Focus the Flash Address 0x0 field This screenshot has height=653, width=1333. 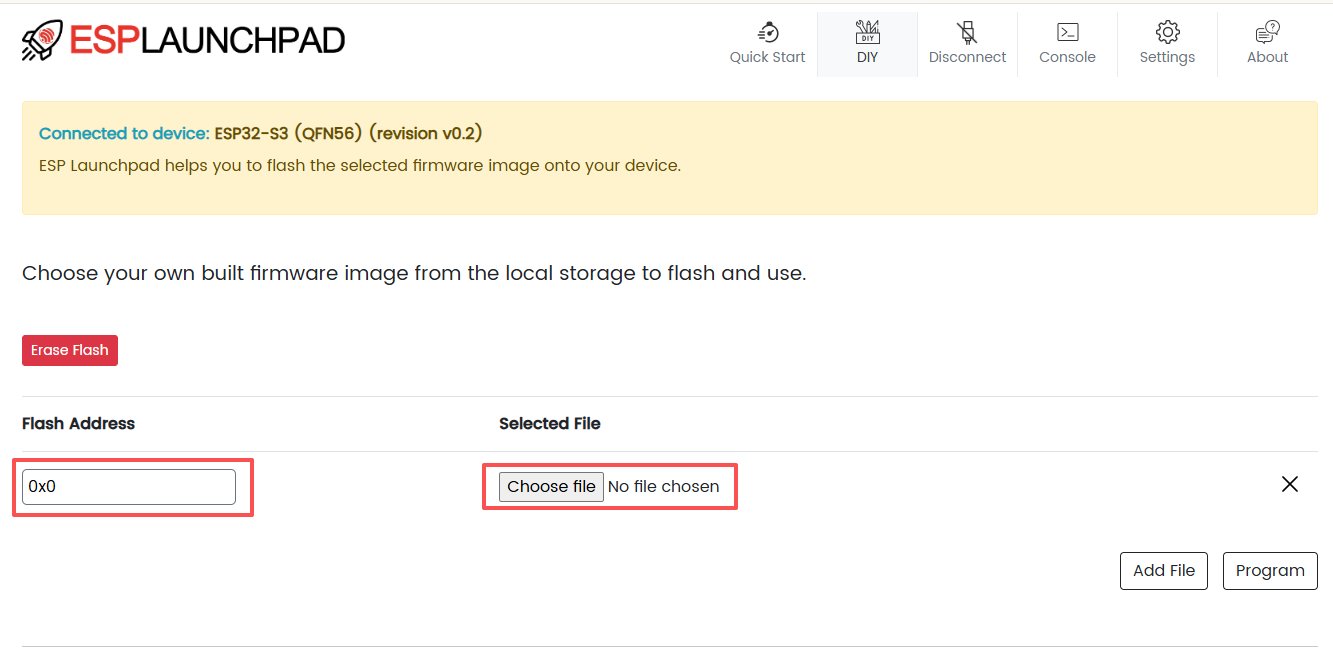(x=129, y=487)
